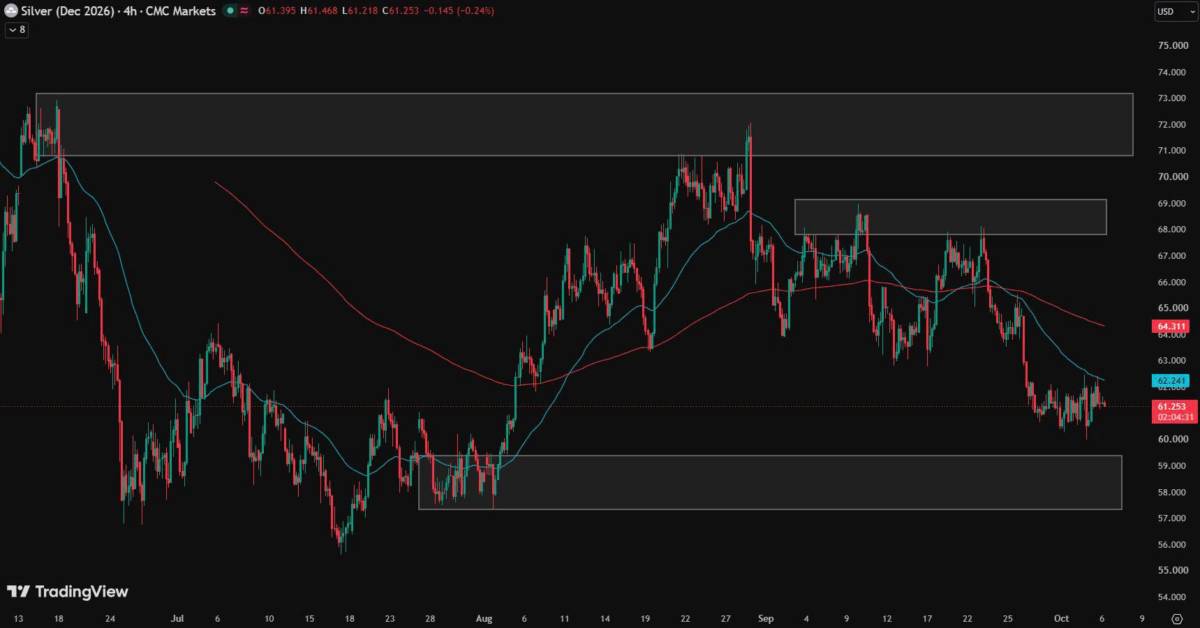
Task: Click the 66.000 price axis label
Action: click(x=1171, y=282)
